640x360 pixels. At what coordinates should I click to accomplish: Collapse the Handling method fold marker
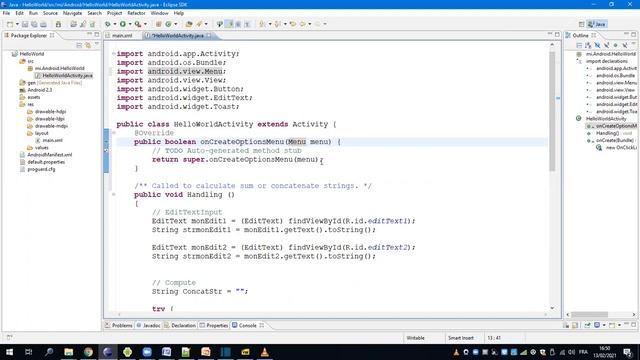click(113, 195)
